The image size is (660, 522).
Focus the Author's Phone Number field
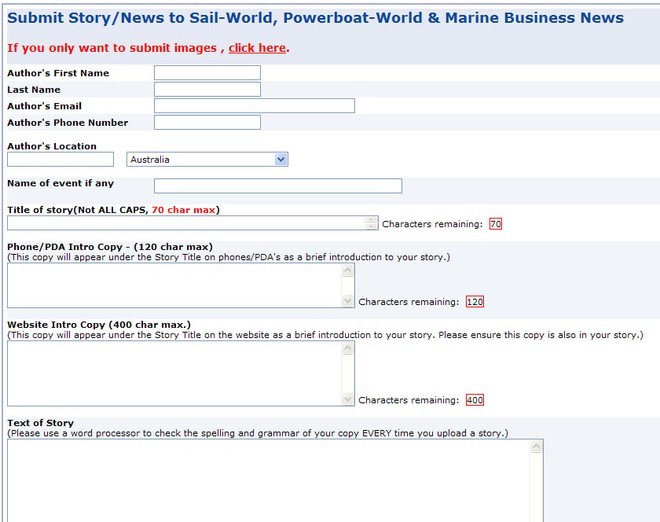pyautogui.click(x=207, y=123)
